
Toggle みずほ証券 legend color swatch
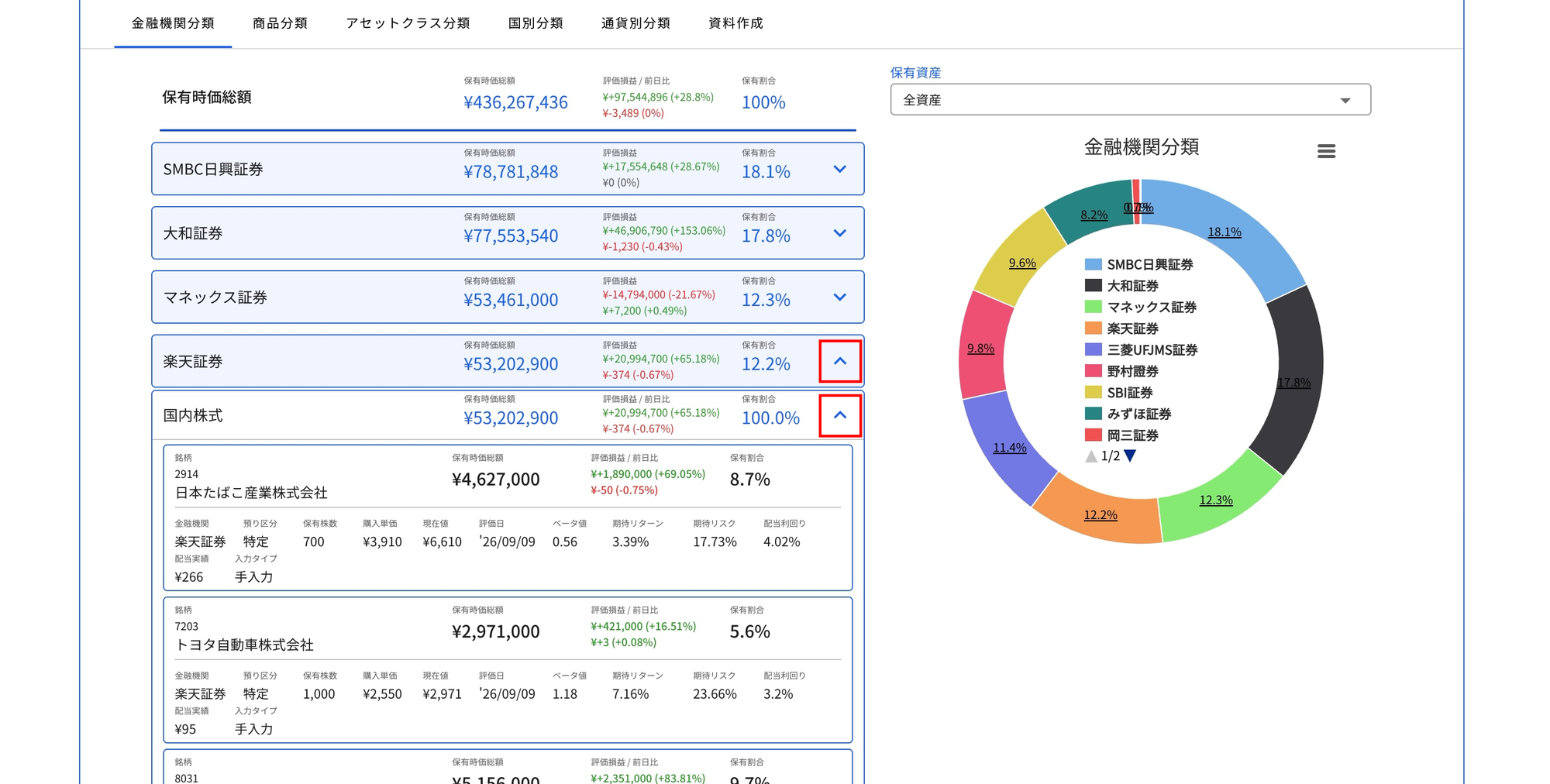click(1094, 414)
